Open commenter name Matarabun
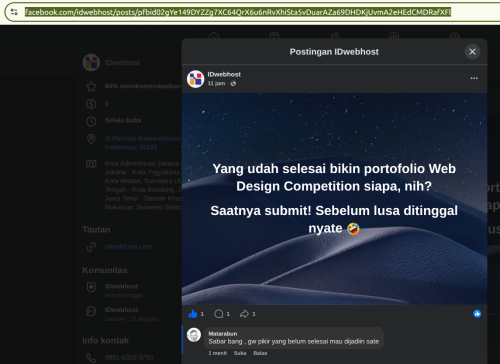500x364 pixels. (223, 334)
